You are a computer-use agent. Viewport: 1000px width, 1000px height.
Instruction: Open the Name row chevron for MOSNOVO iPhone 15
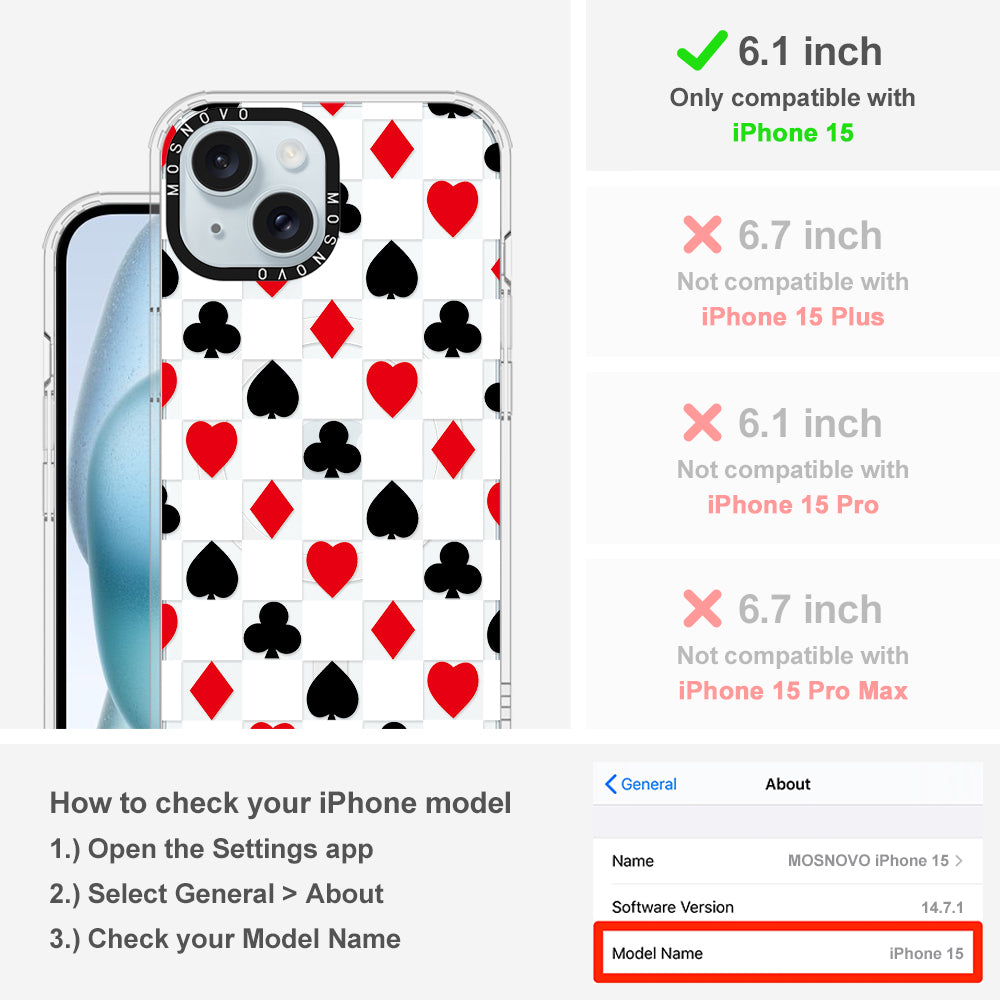click(x=959, y=860)
